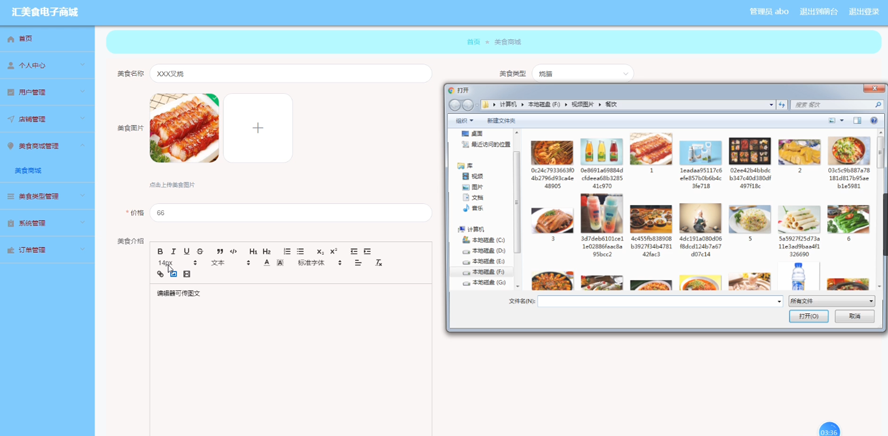
Task: Change the view mode in file dialog
Action: (832, 121)
